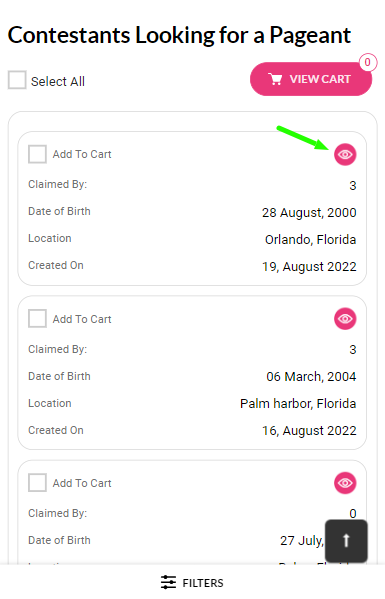Click the Contestants Looking for a Pageant heading
The image size is (385, 599).
pos(179,35)
